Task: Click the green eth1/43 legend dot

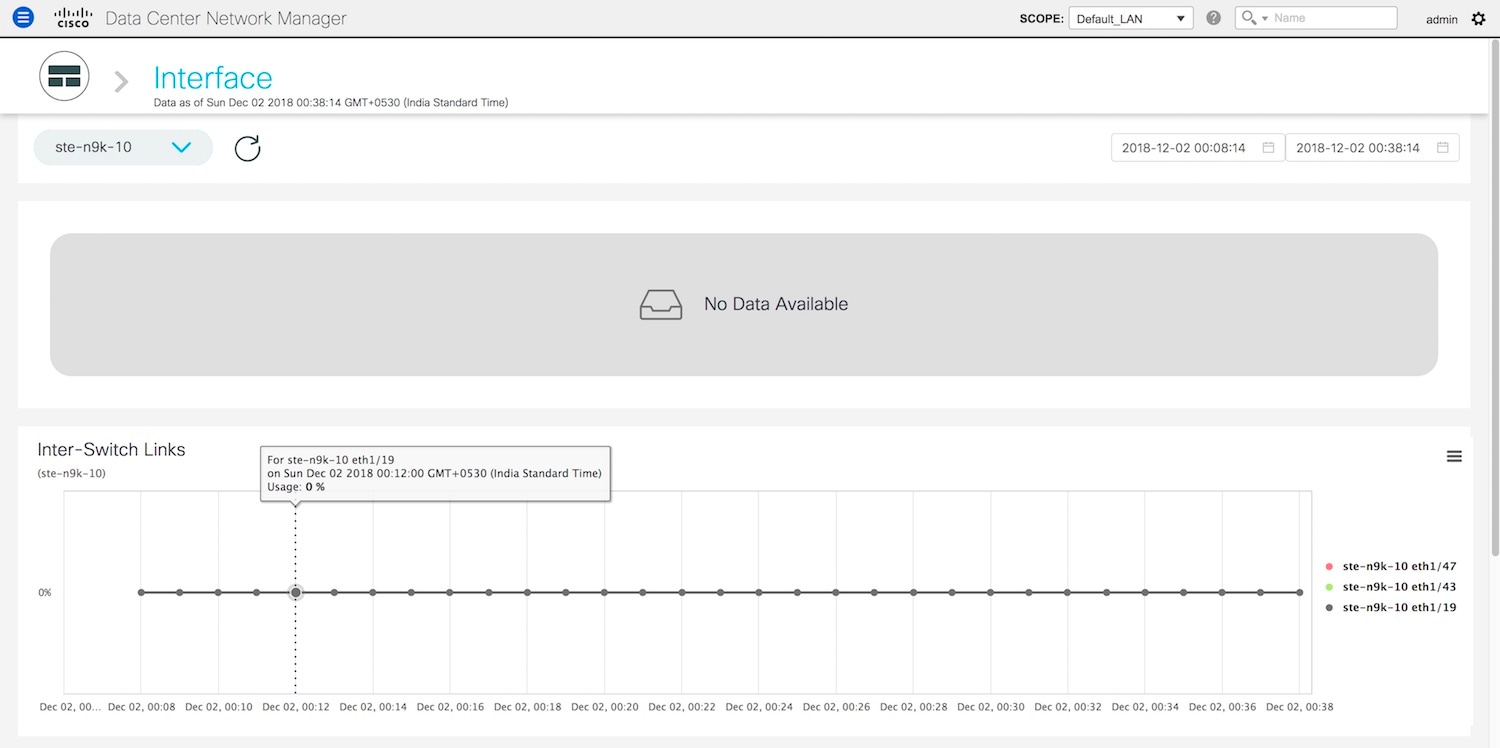Action: tap(1329, 587)
